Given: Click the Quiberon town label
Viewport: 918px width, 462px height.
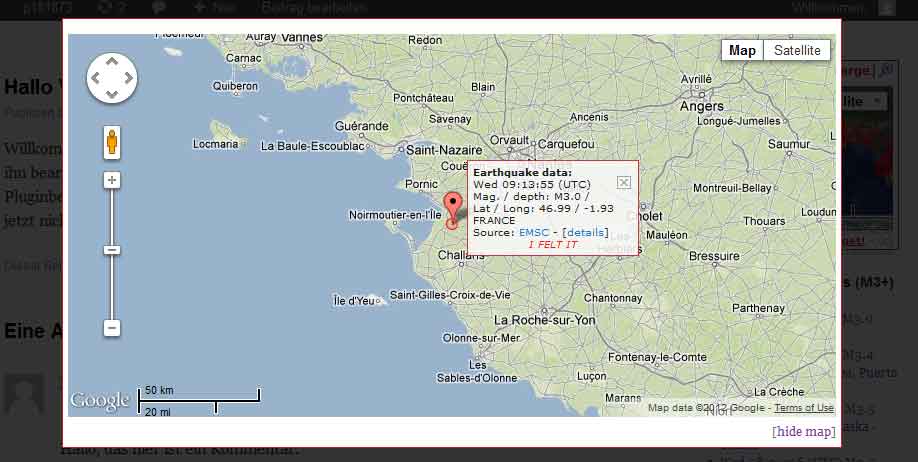Looking at the screenshot, I should [x=235, y=86].
